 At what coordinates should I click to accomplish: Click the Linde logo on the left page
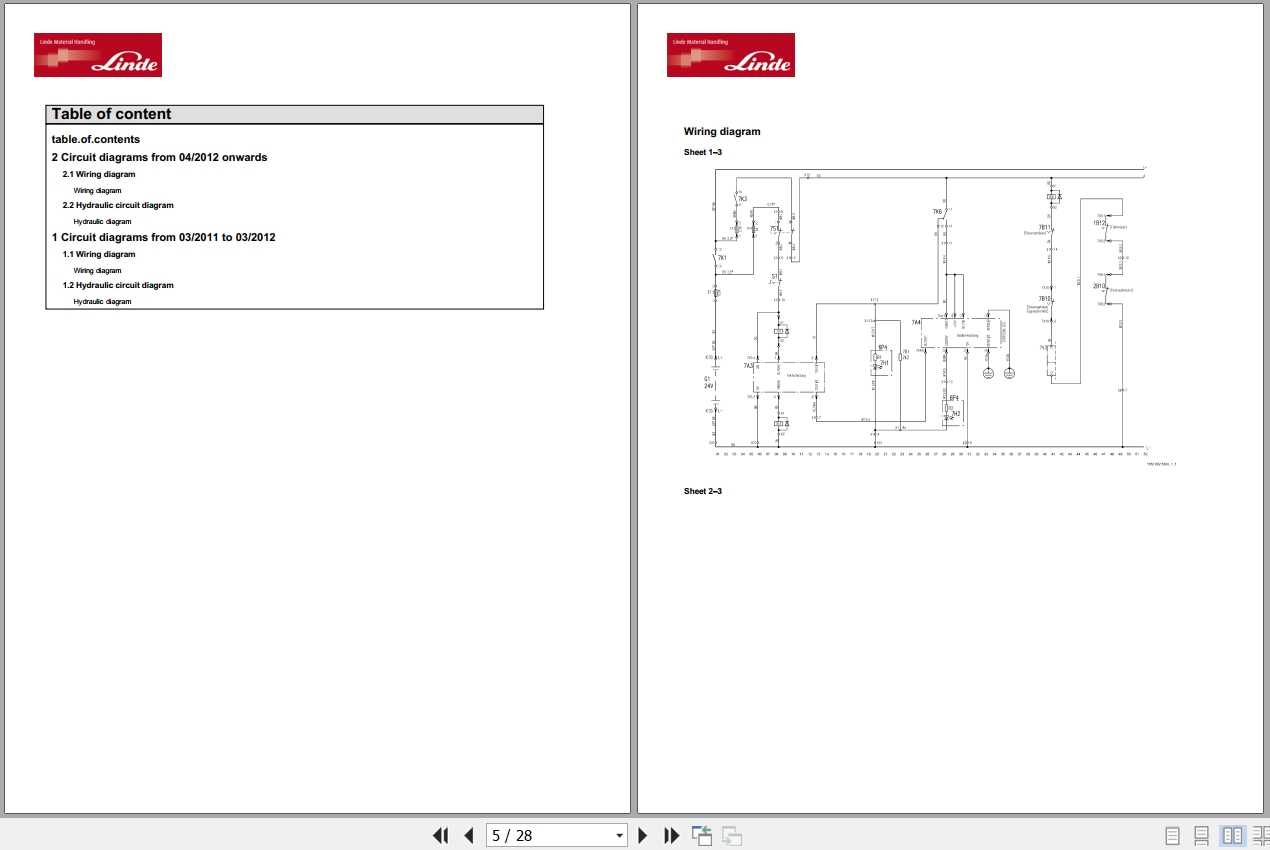coord(98,55)
